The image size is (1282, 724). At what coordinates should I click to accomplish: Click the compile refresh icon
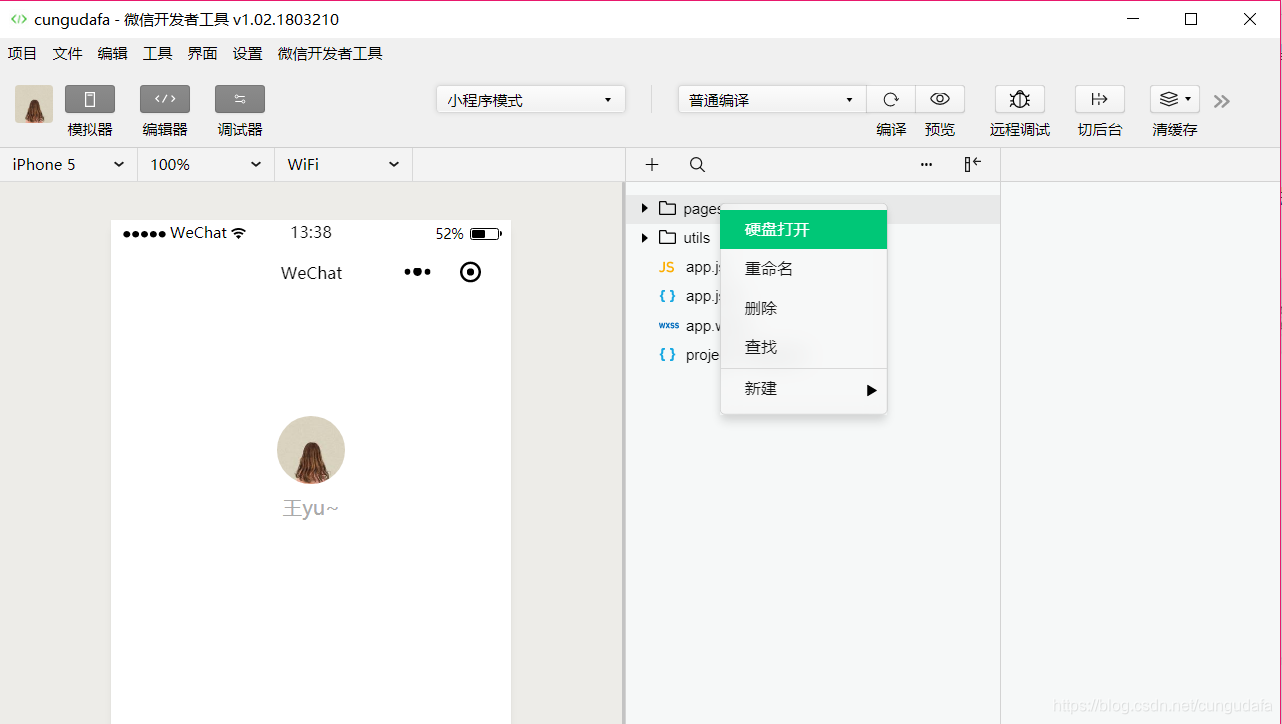[891, 99]
